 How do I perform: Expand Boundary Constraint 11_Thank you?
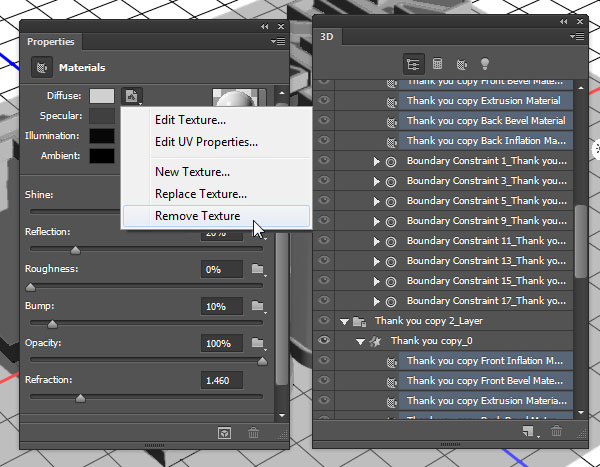point(377,242)
